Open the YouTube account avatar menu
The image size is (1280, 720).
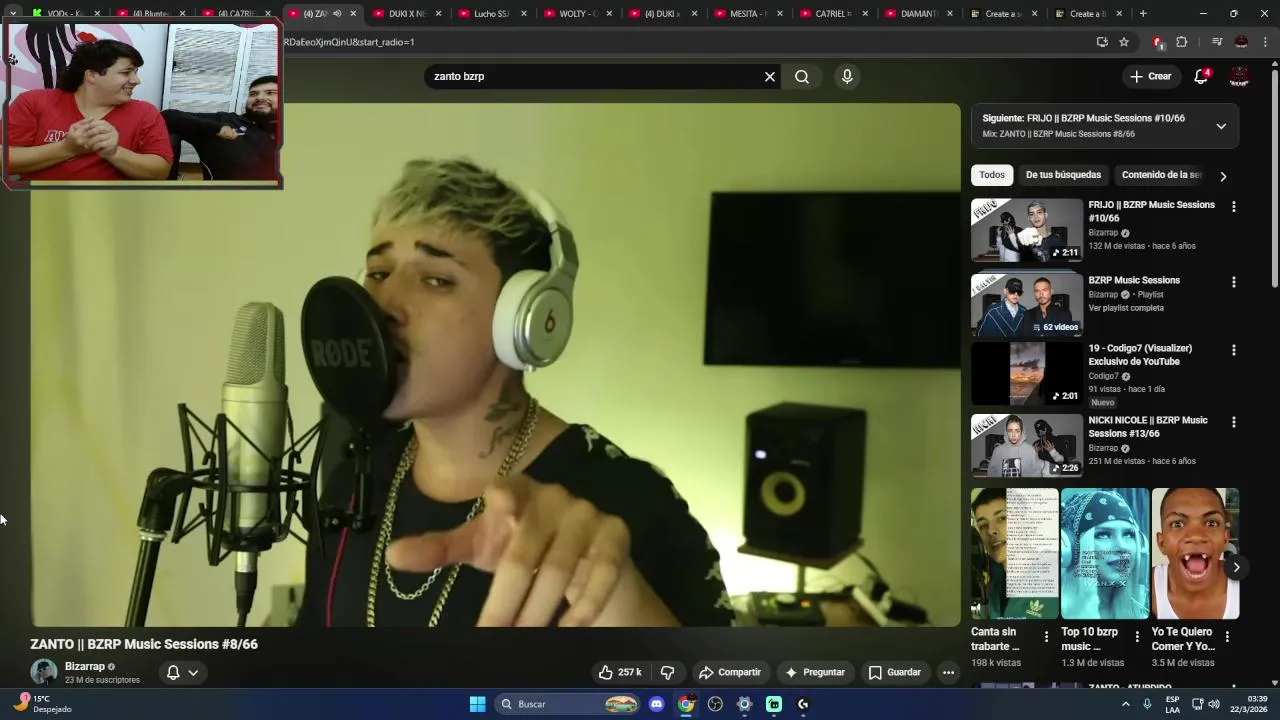1240,77
